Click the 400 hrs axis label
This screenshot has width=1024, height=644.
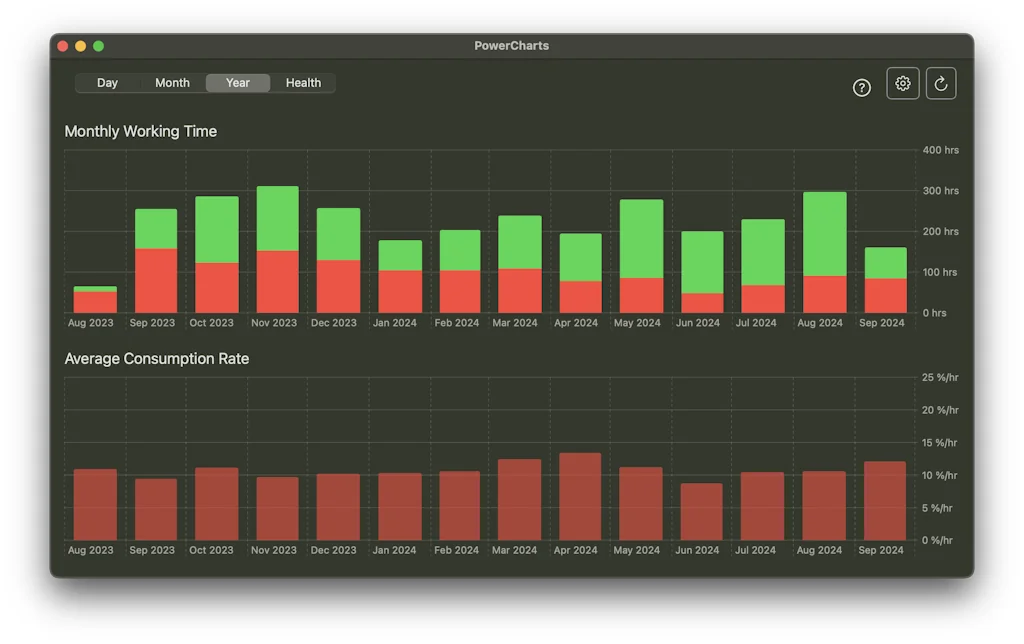939,150
